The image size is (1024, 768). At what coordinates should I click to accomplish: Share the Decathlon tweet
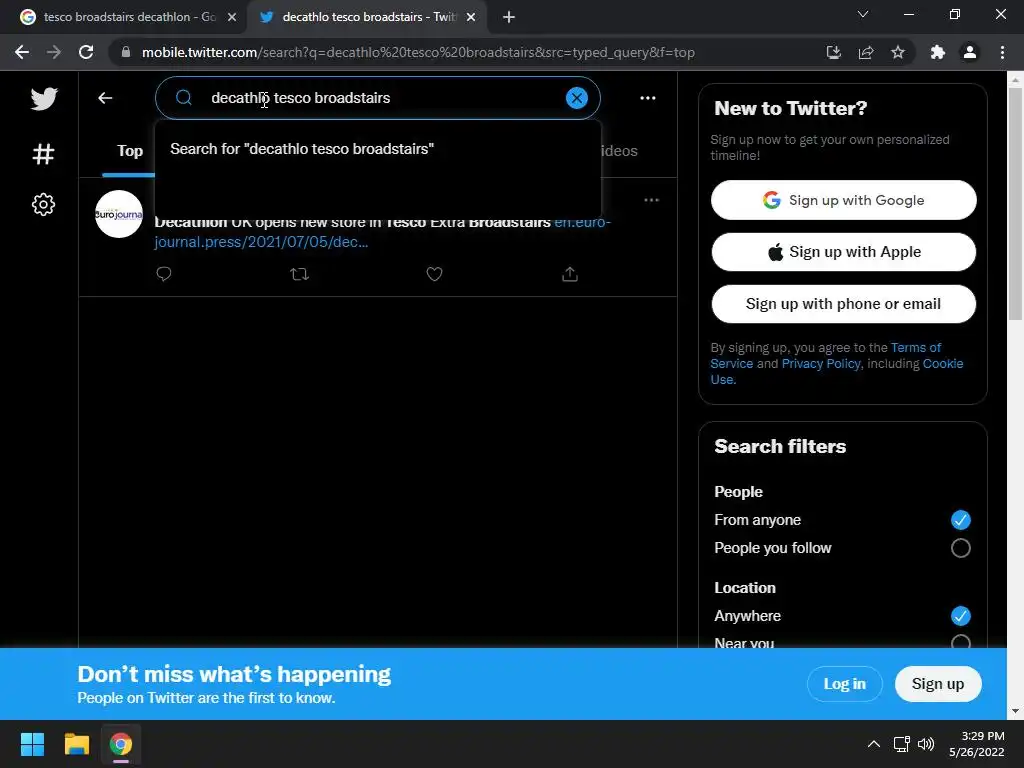pyautogui.click(x=569, y=274)
